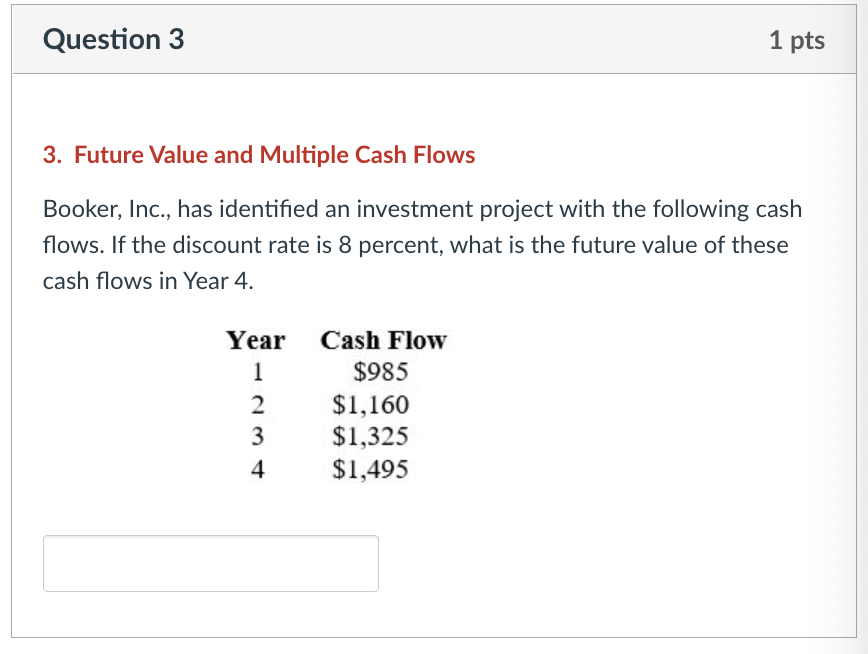The image size is (868, 654).
Task: Select Year 4 in the table
Action: pos(258,468)
